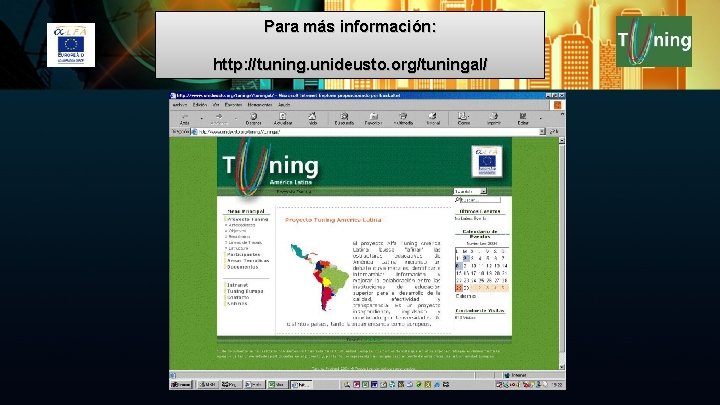This screenshot has width=720, height=405.
Task: Open the Intranet link
Action: [237, 285]
